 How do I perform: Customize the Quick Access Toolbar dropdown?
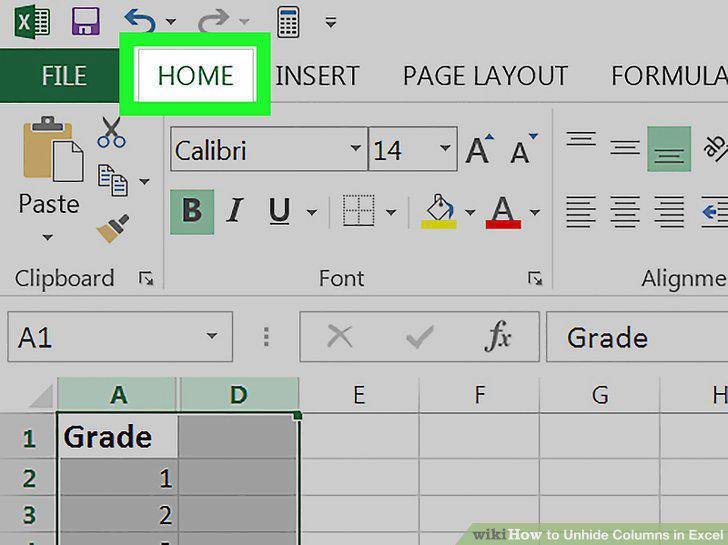pyautogui.click(x=331, y=22)
